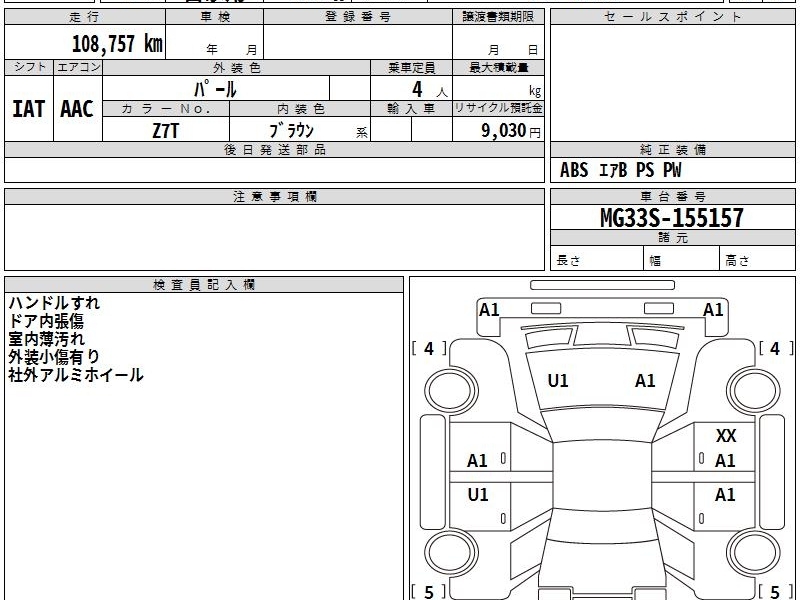Select the inspector note 外装小傷有り
The height and width of the screenshot is (600, 800).
coord(54,357)
